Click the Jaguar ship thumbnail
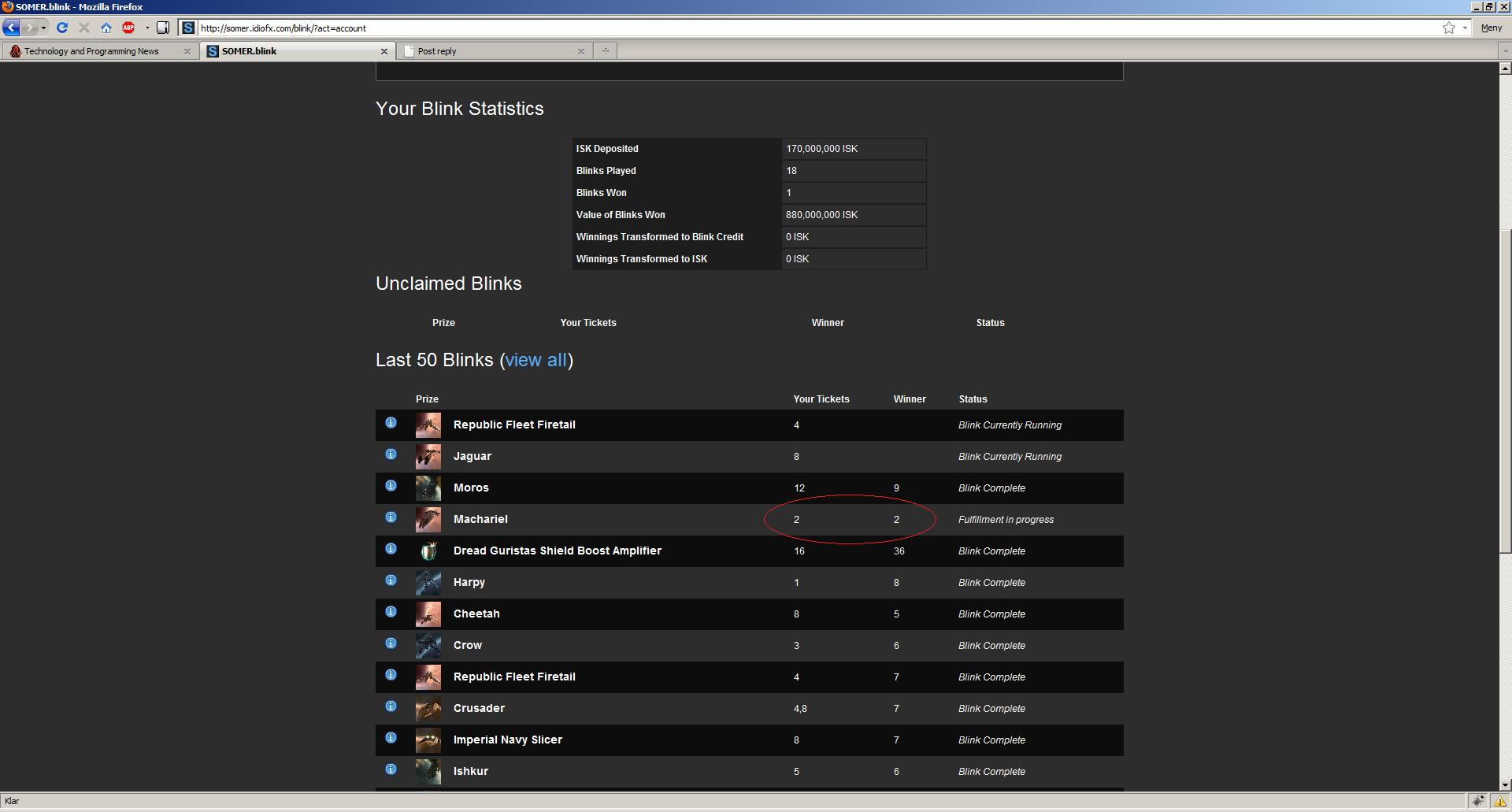 [428, 457]
